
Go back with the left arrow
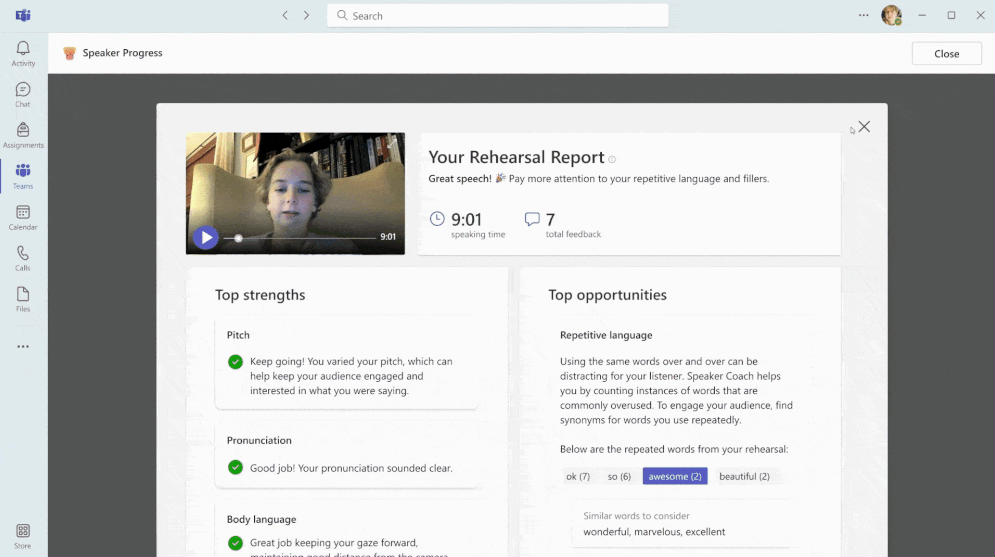[285, 15]
